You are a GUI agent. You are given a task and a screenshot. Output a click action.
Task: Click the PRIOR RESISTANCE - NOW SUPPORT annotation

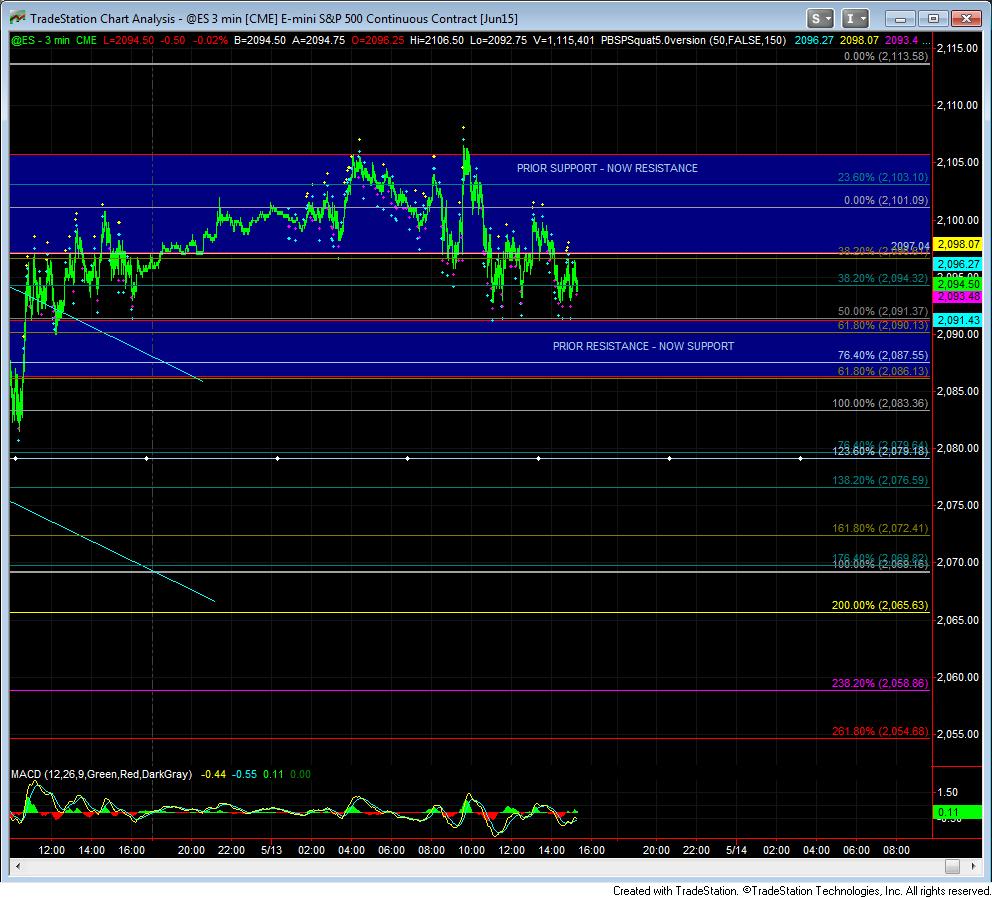click(643, 346)
